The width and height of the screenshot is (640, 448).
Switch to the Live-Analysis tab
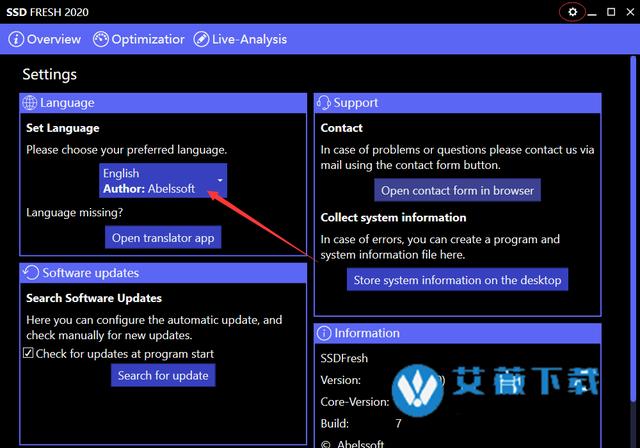click(240, 40)
